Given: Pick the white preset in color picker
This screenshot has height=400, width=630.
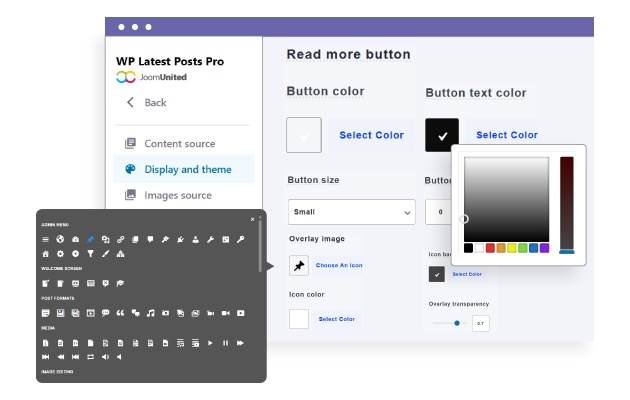Looking at the screenshot, I should tap(479, 248).
